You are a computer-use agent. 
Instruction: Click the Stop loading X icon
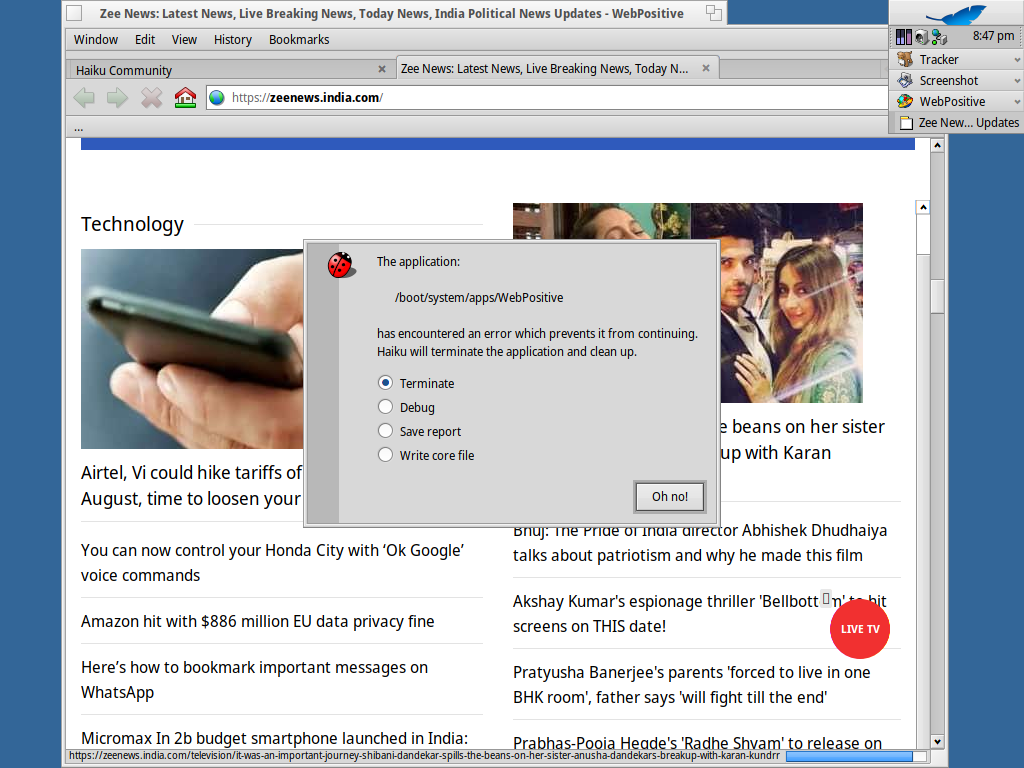click(152, 99)
